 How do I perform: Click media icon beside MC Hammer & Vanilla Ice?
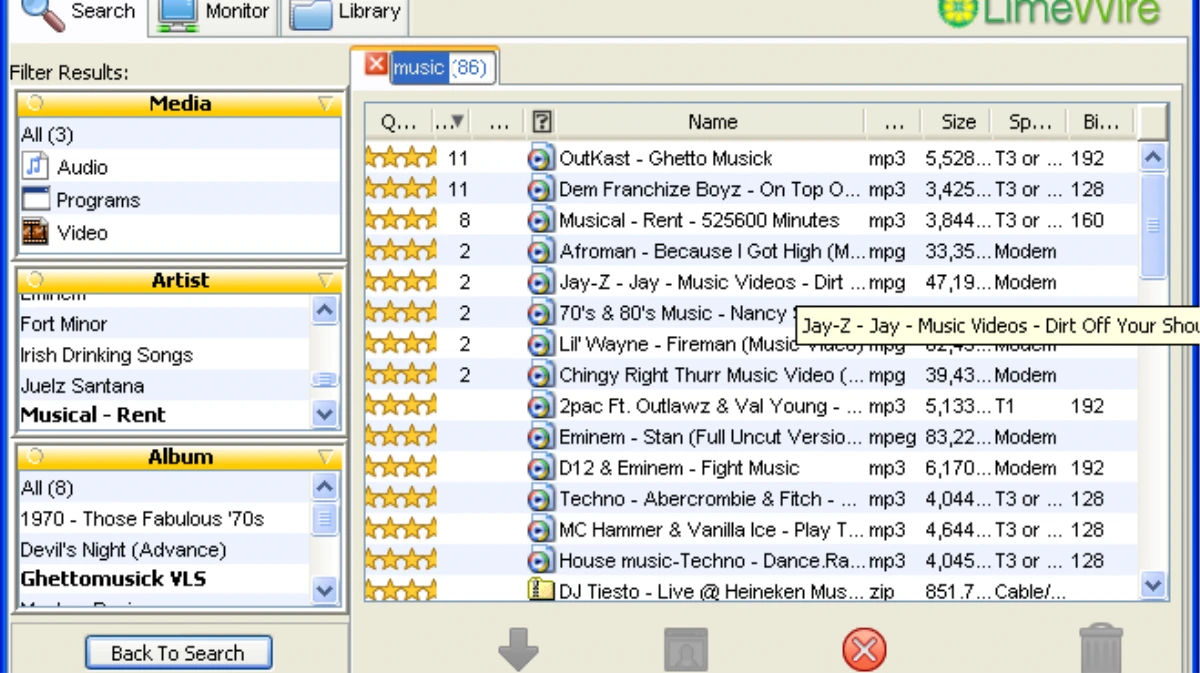pyautogui.click(x=541, y=530)
